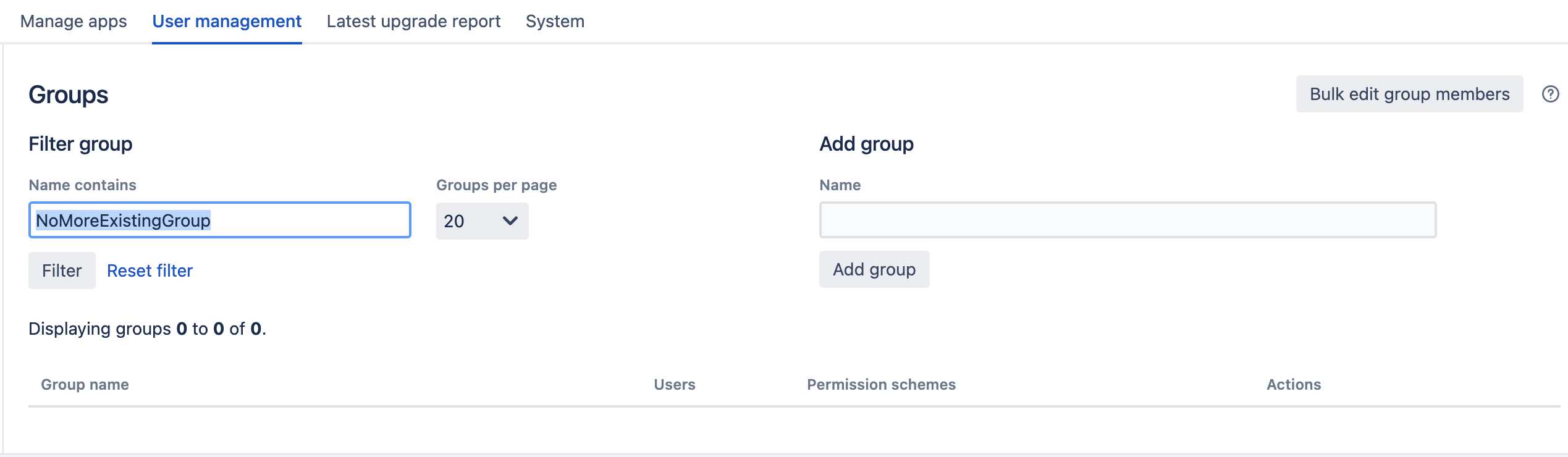Click the Actions column header

click(x=1294, y=384)
